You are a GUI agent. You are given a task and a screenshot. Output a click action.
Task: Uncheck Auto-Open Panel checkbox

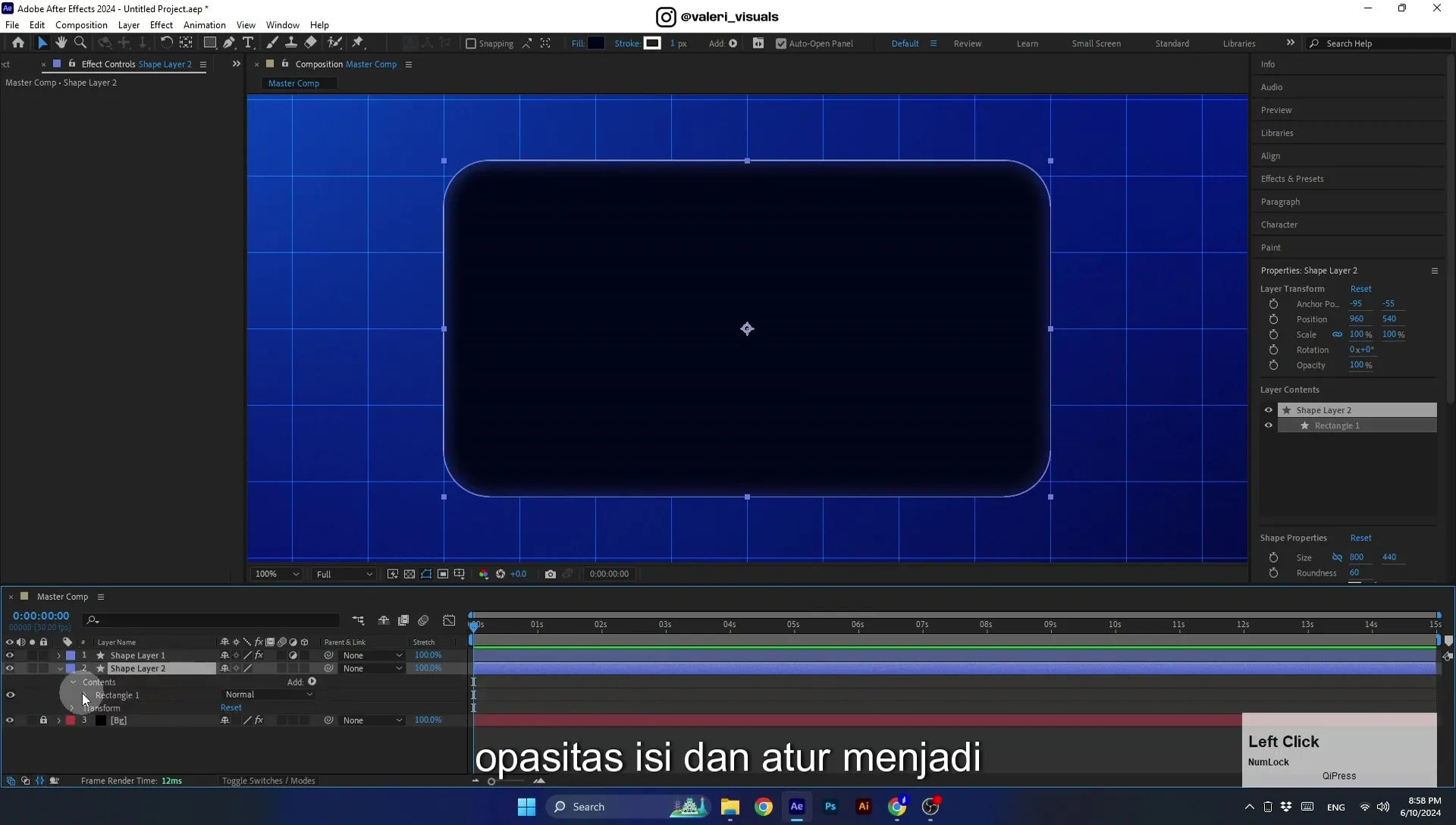781,43
